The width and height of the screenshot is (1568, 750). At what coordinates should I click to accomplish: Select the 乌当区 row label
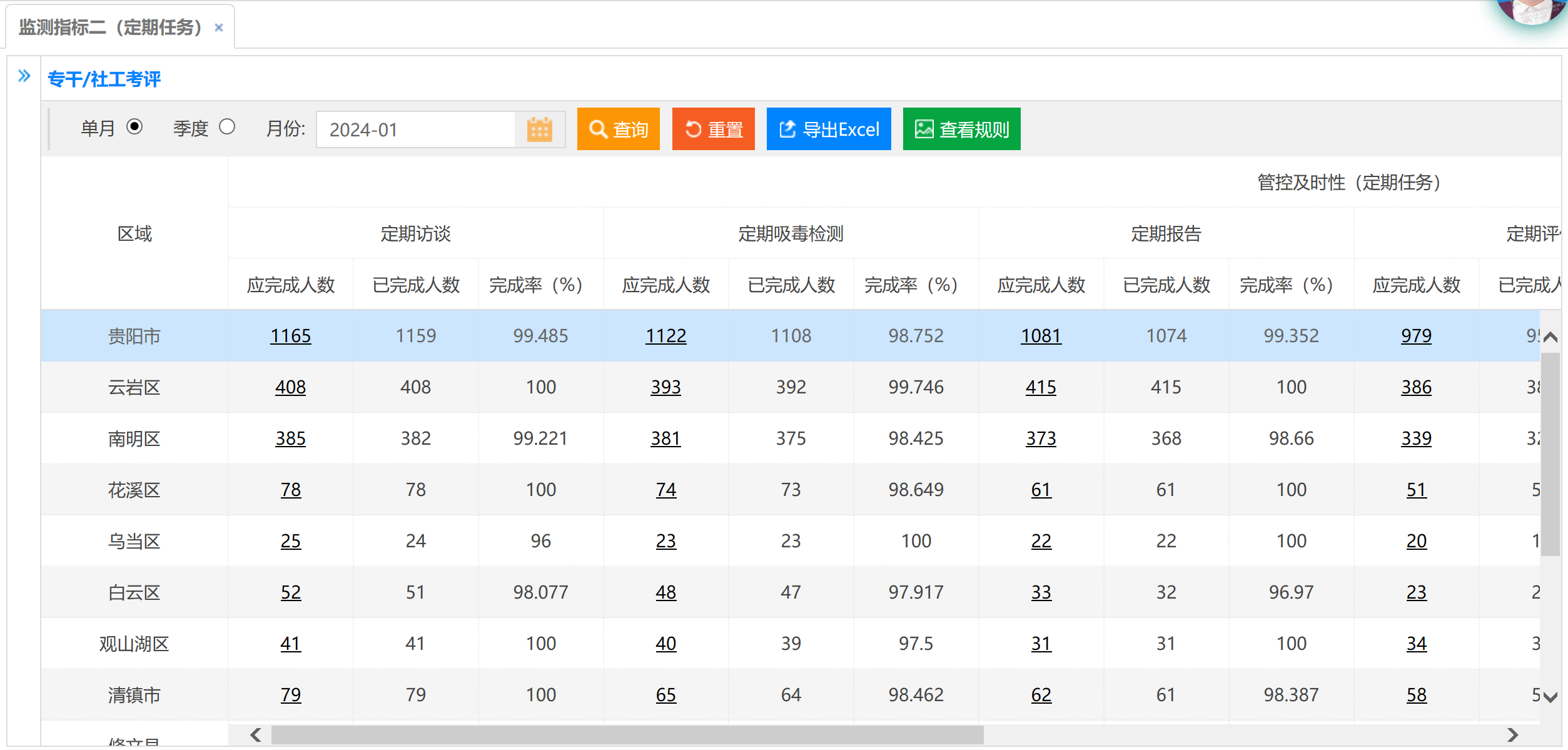134,542
